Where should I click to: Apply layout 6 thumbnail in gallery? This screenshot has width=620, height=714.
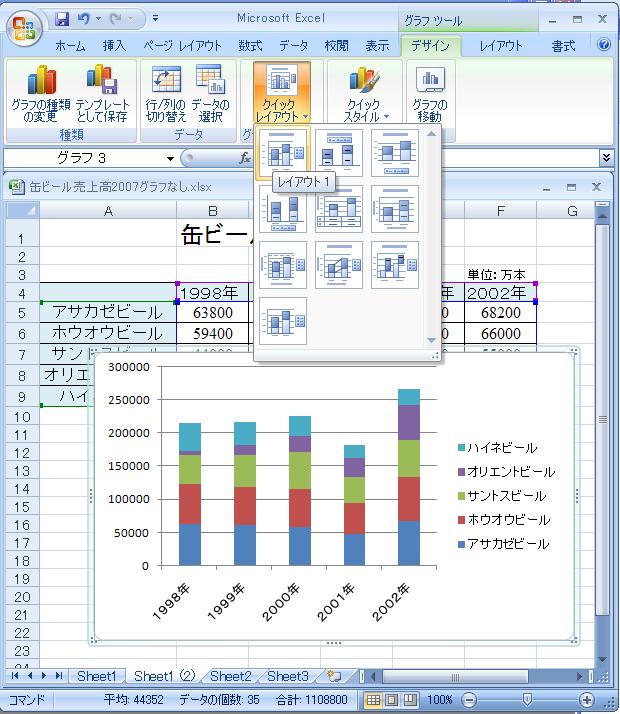[x=395, y=209]
